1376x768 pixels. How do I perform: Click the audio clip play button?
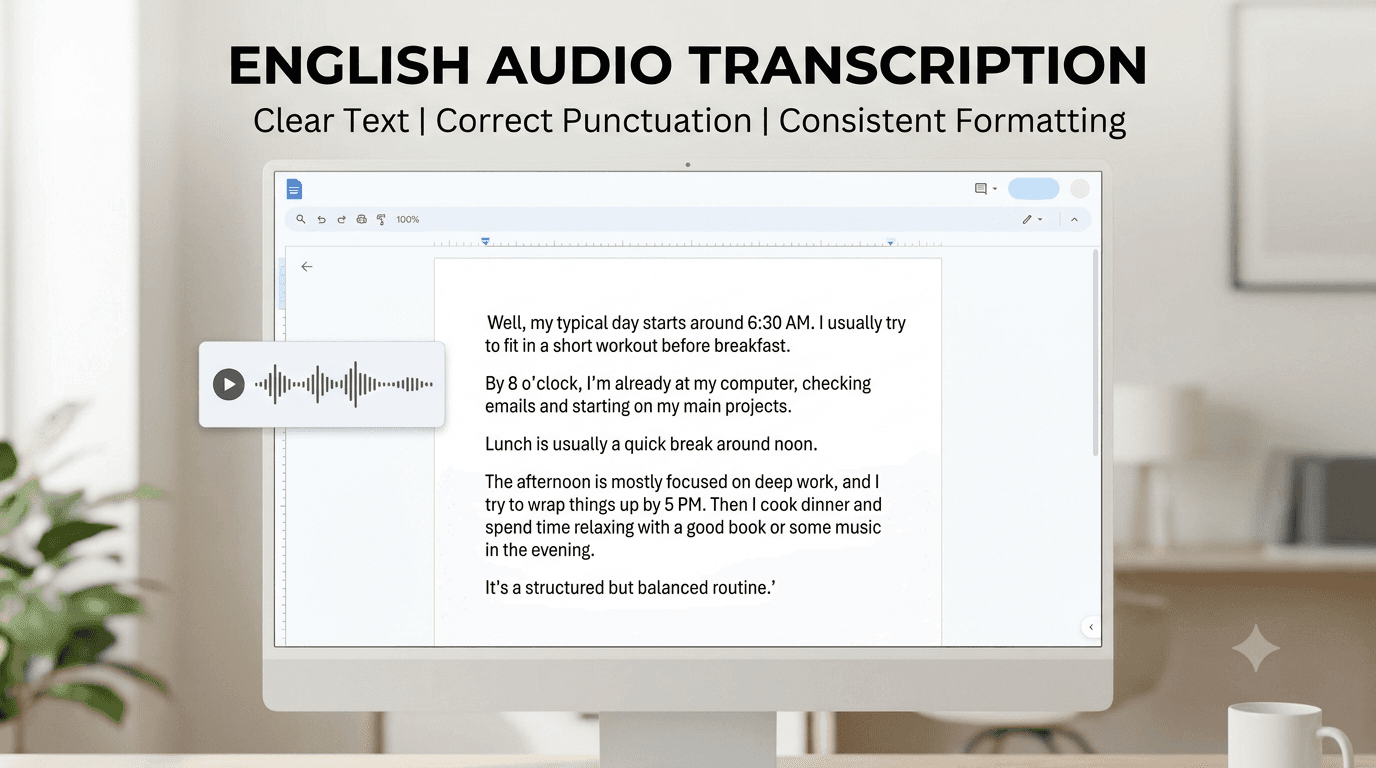pos(229,384)
